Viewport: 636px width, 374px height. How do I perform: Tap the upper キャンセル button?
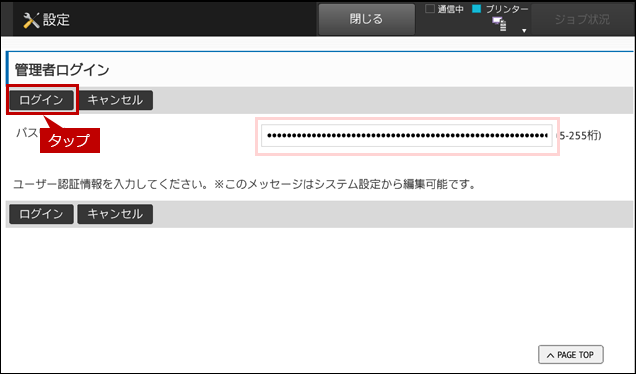click(115, 100)
